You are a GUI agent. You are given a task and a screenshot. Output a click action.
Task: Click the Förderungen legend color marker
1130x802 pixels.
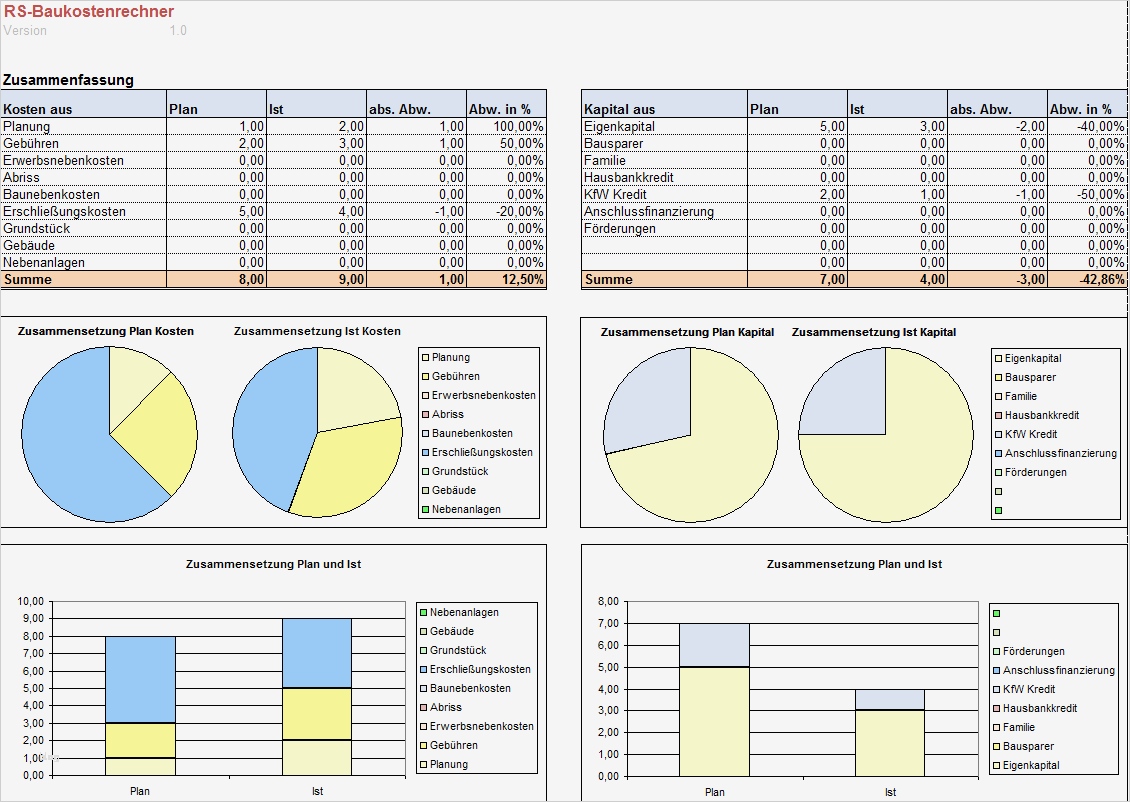1000,471
